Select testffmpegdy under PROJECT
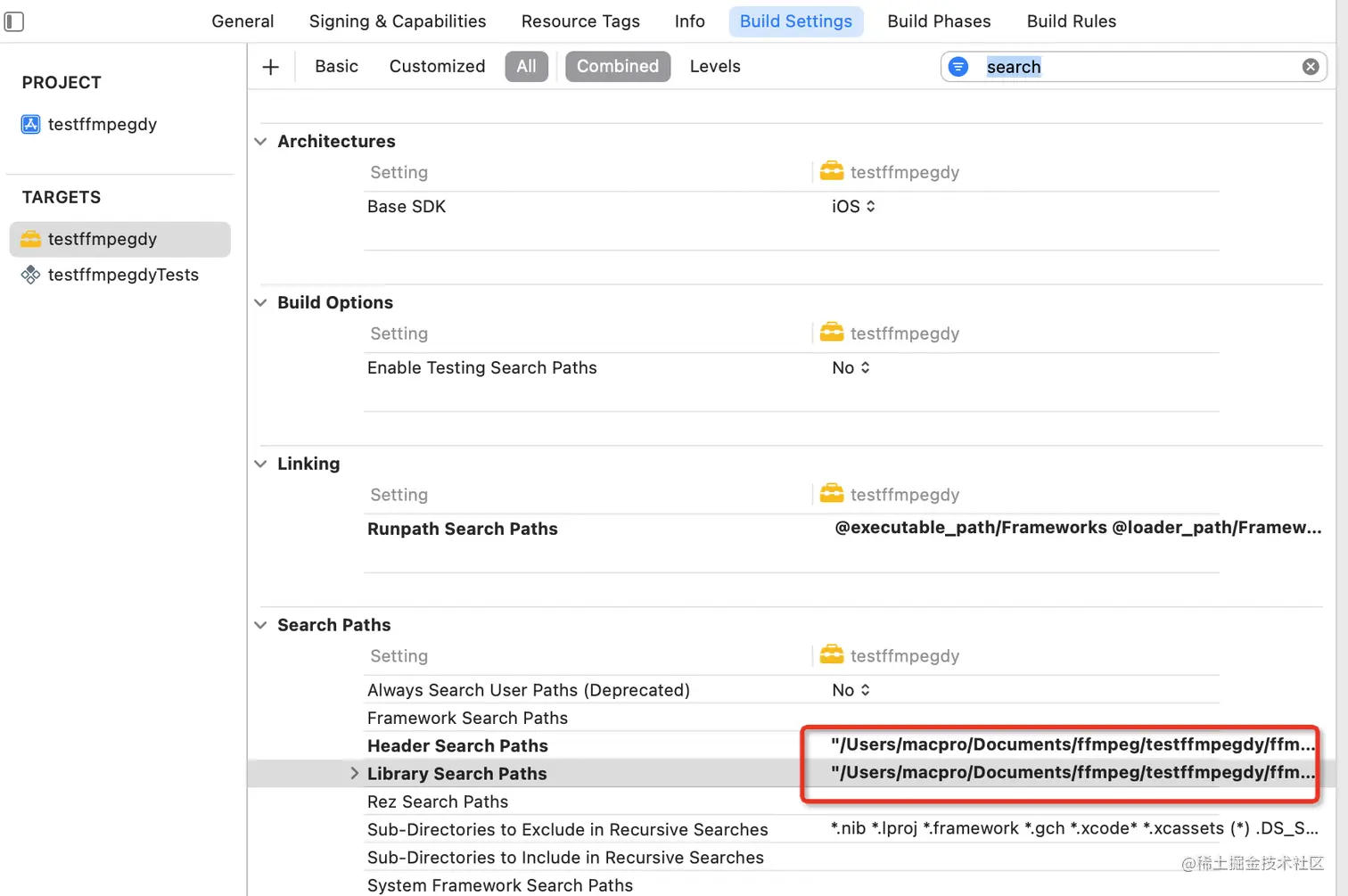 [x=102, y=124]
